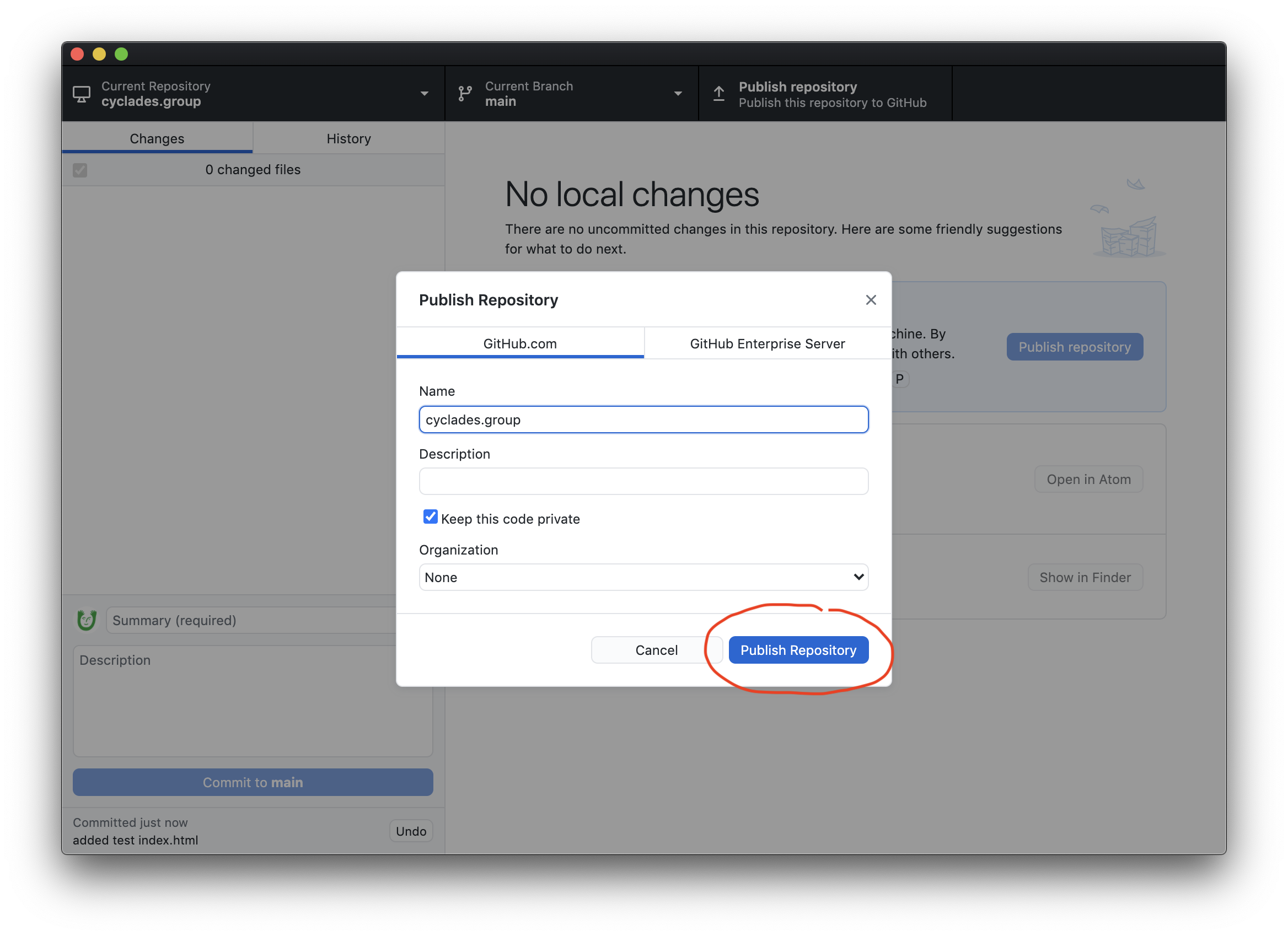Close the Publish Repository dialog with X
Screen dimensions: 1288x936
pyautogui.click(x=871, y=300)
